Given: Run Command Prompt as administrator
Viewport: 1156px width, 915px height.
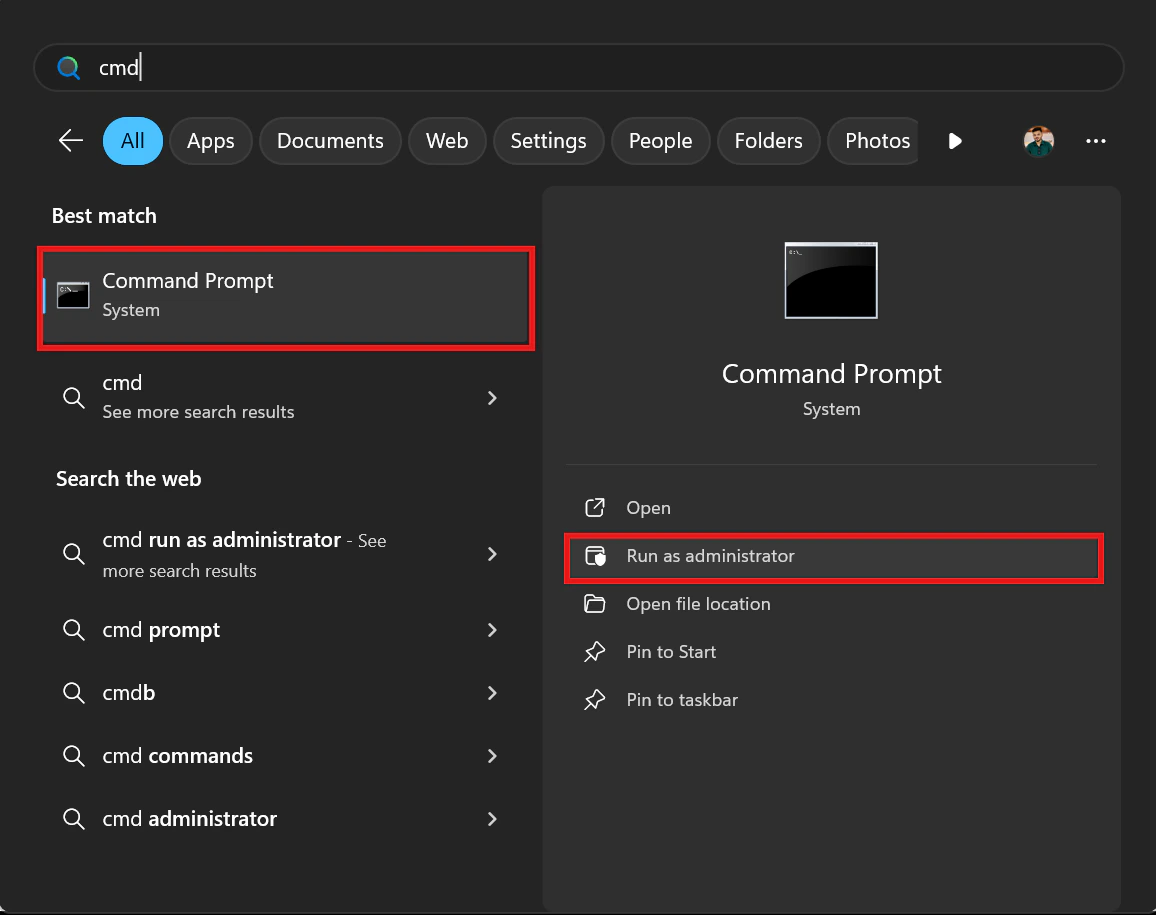Looking at the screenshot, I should (710, 556).
